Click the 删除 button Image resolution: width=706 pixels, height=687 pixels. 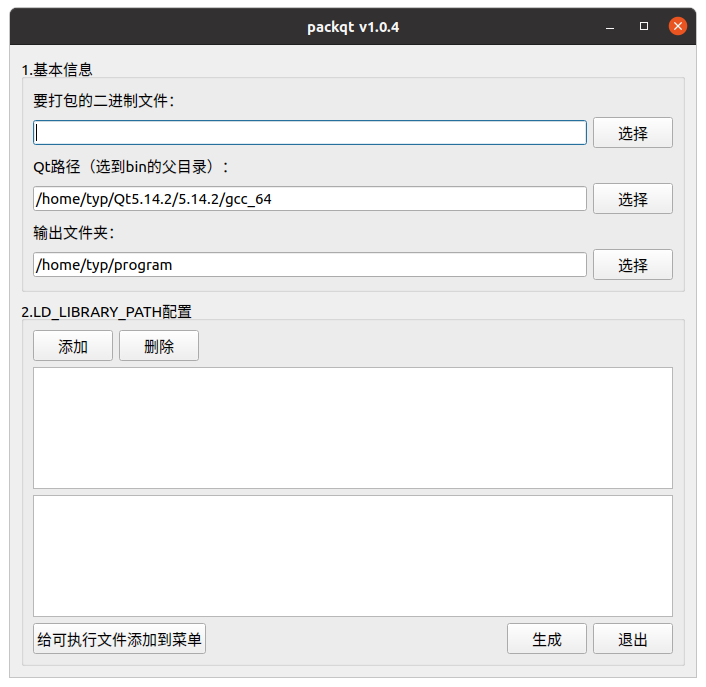pos(159,346)
